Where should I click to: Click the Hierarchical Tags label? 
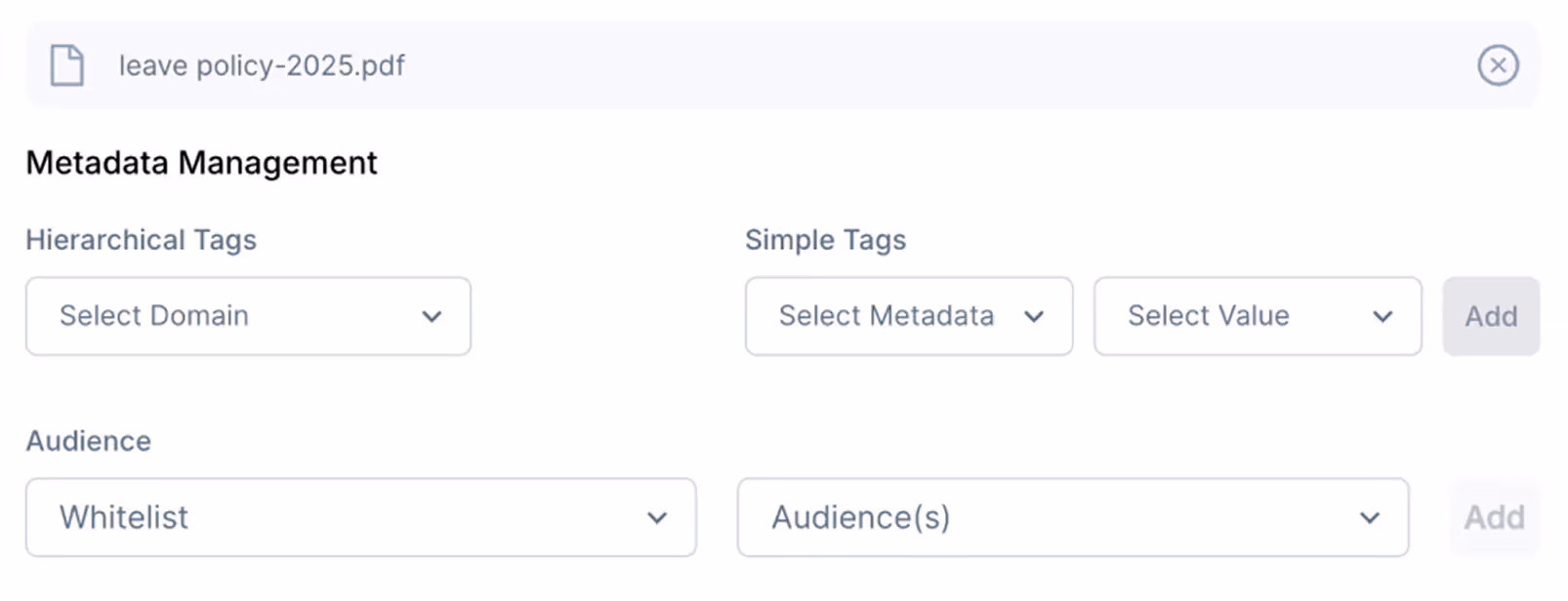coord(141,240)
